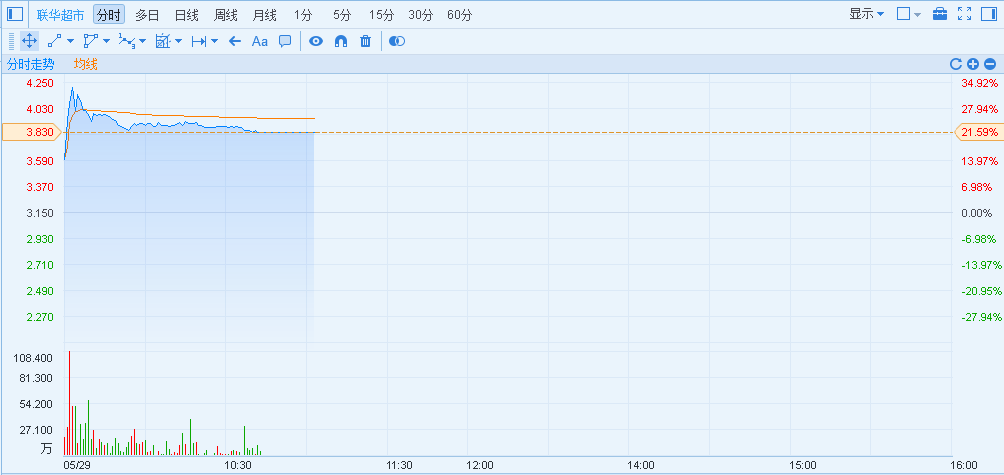Toggle magnet snap mode

341,41
